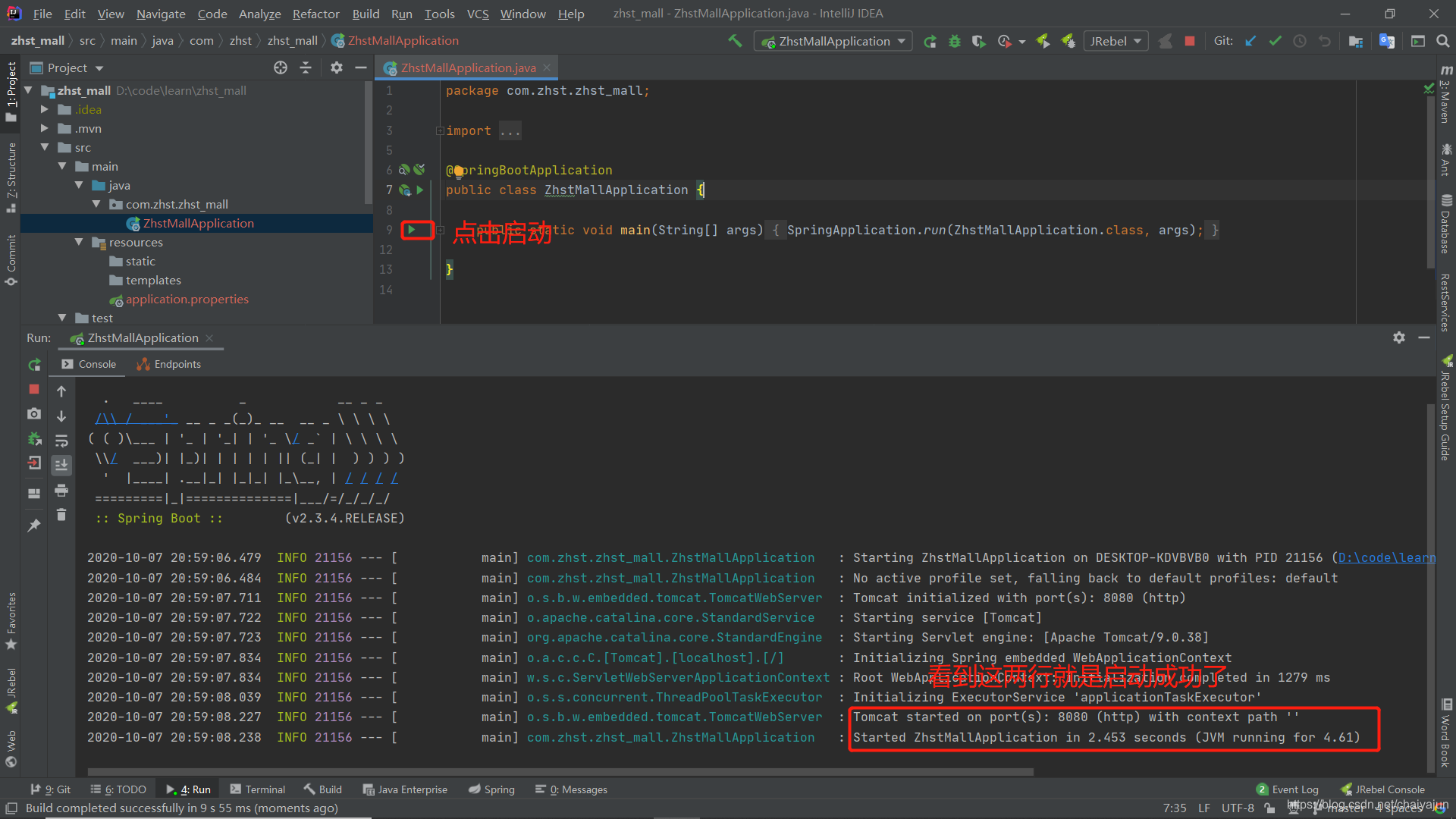Screen dimensions: 1456x819
Task: Open the Terminal tool window tab
Action: 257,789
